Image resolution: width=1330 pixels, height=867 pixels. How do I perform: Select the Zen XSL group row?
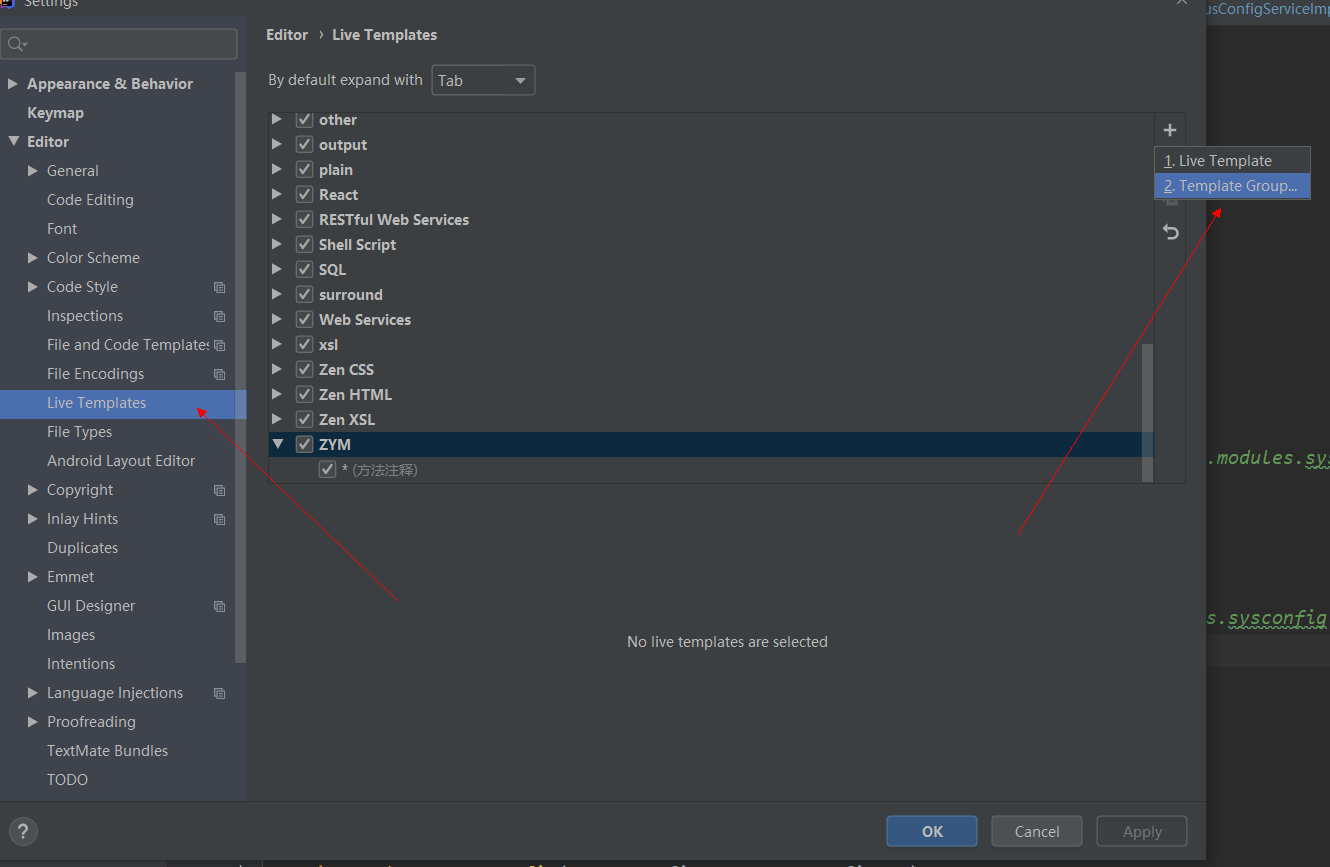711,420
